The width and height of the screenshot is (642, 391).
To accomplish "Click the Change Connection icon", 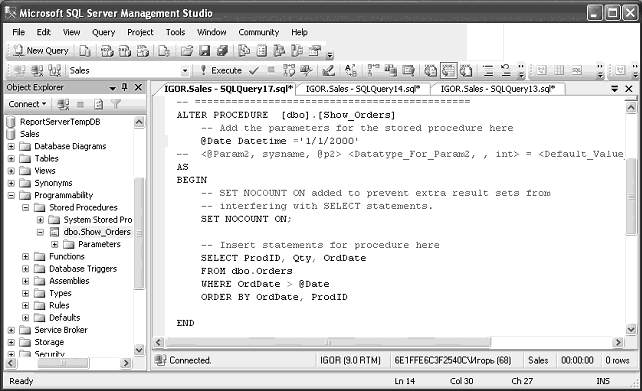I will (x=55, y=70).
